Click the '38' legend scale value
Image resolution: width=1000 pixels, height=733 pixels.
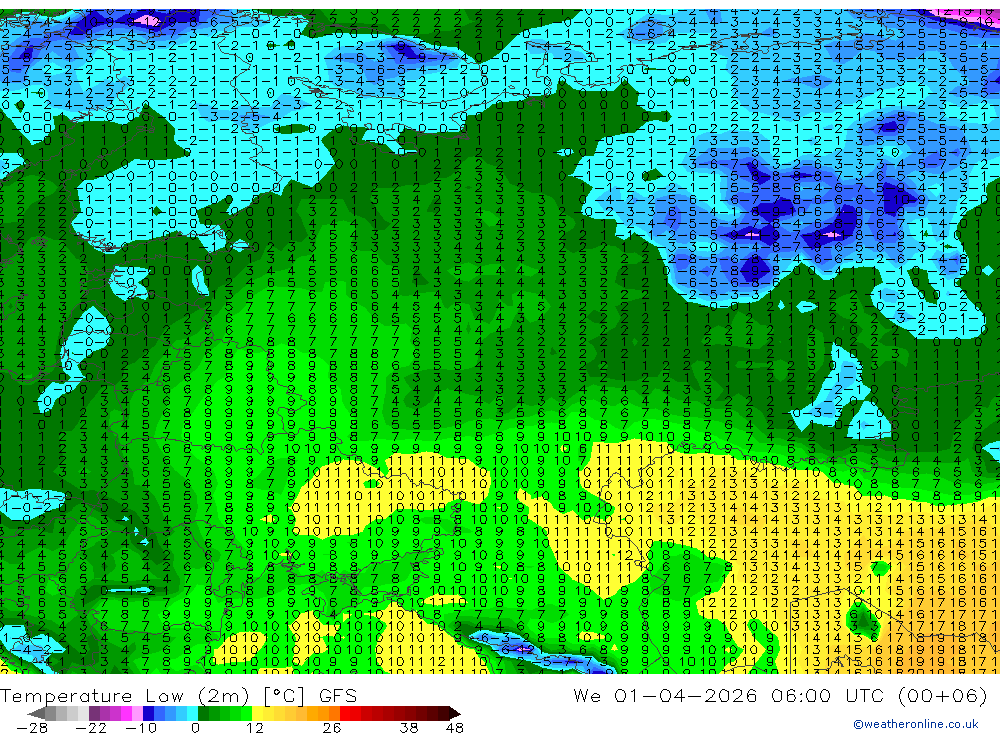(x=408, y=728)
